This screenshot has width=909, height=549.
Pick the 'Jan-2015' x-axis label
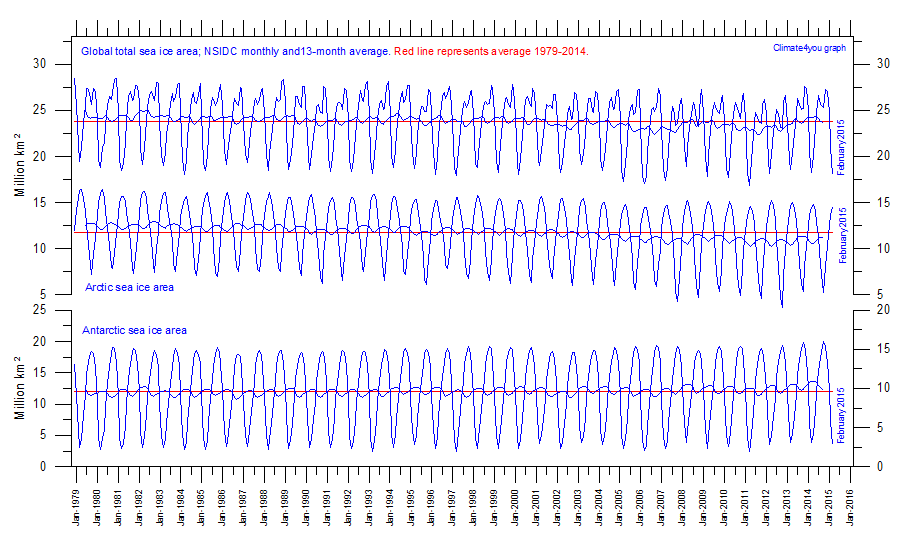point(828,508)
